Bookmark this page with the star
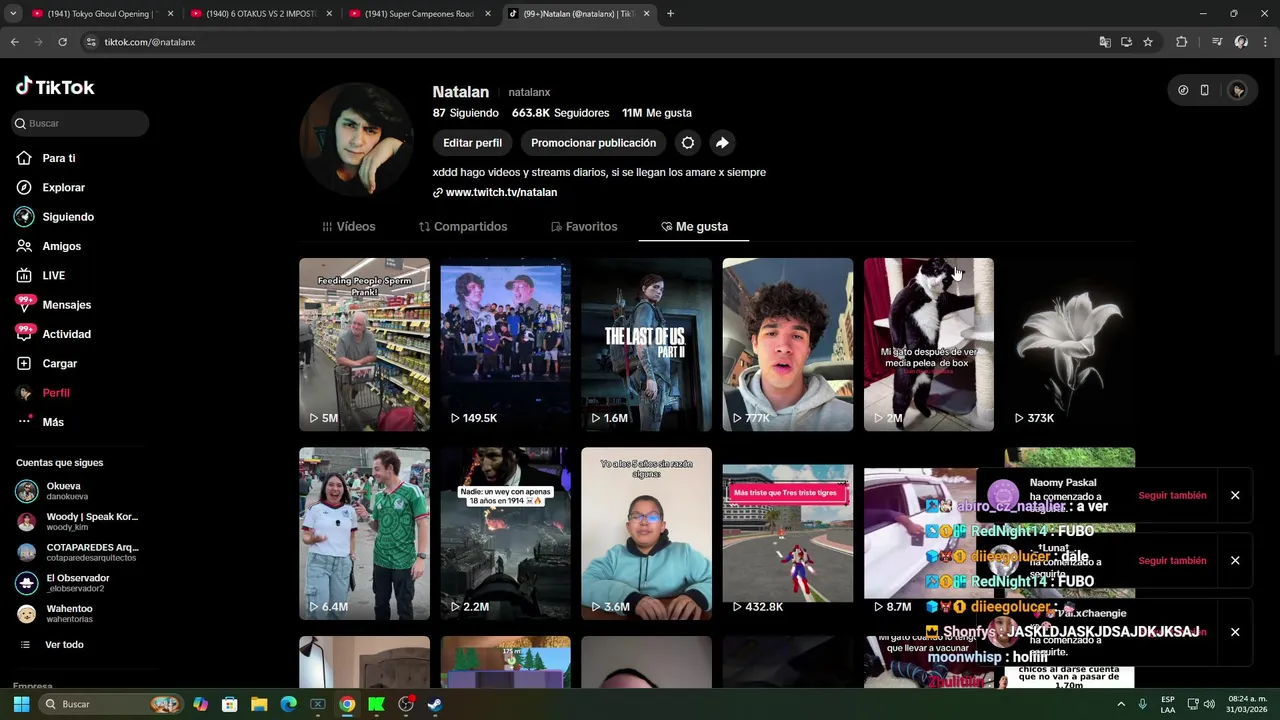The height and width of the screenshot is (720, 1280). [1148, 42]
